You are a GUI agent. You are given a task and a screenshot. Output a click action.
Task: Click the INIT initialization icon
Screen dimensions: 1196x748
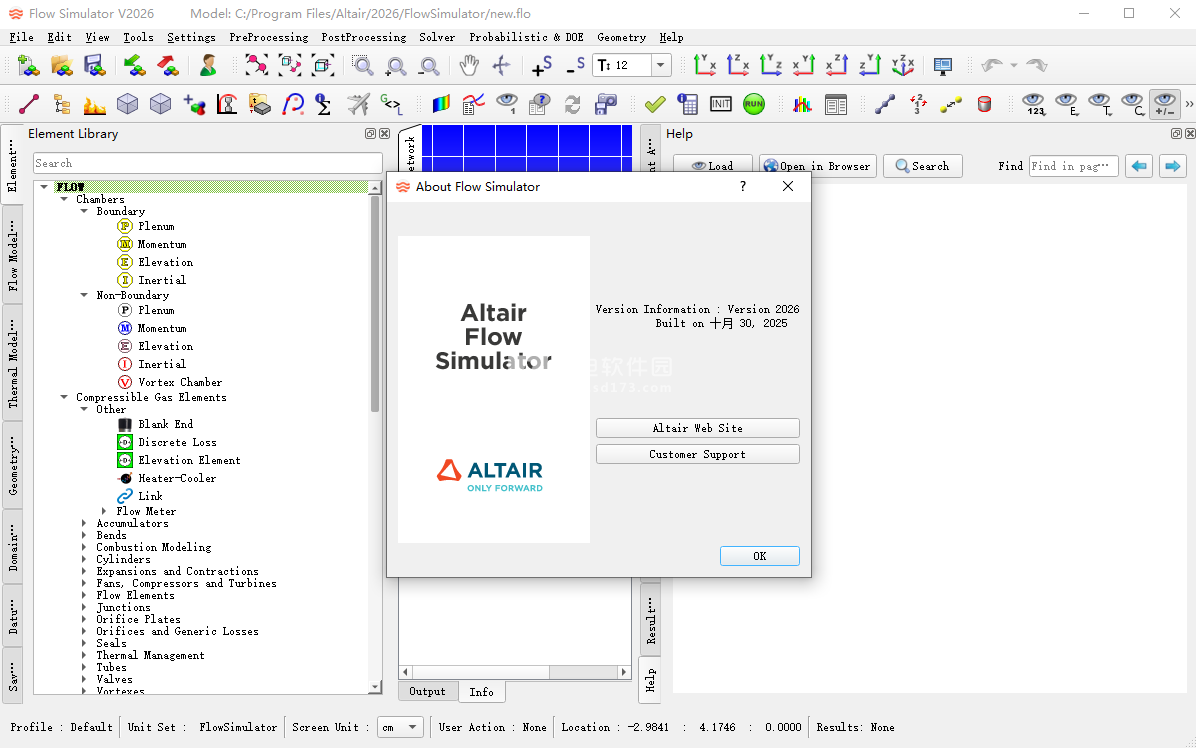(721, 104)
